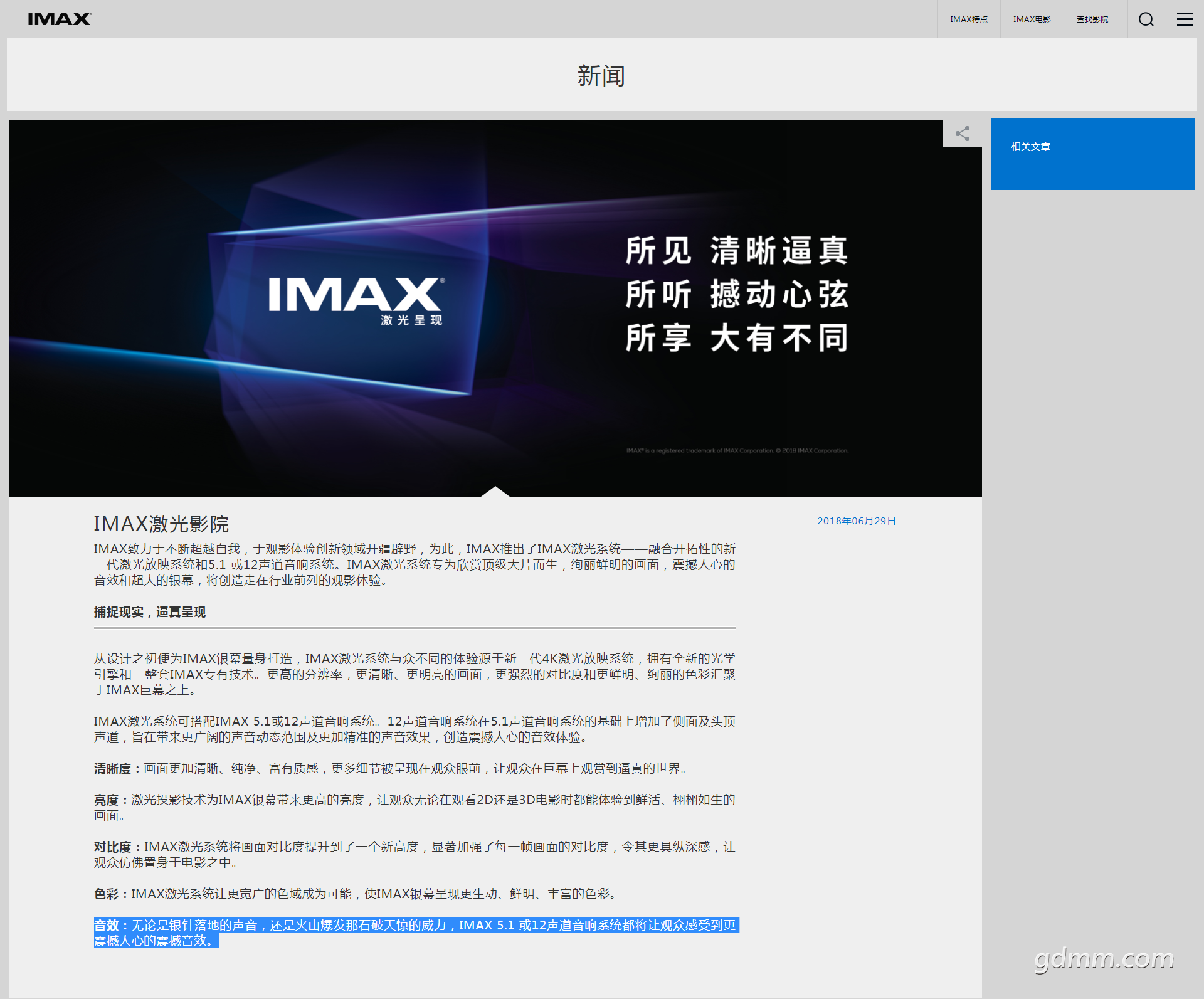
Task: Open the hamburger menu icon
Action: tap(1185, 19)
